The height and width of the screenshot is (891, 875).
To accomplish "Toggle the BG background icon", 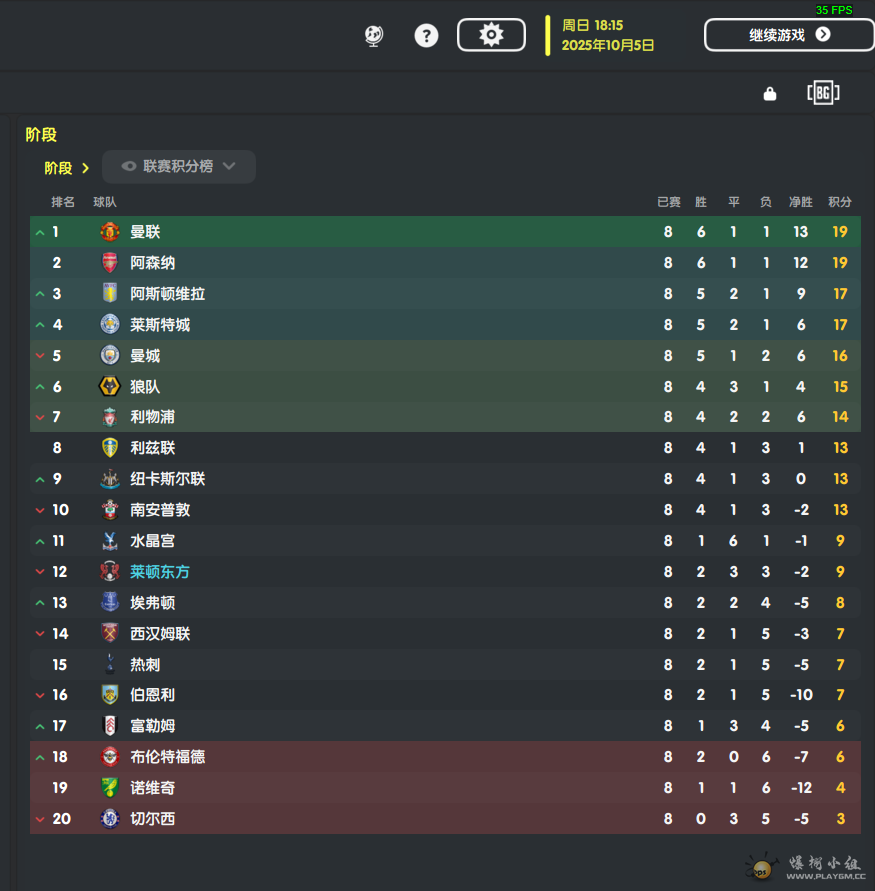I will point(823,93).
